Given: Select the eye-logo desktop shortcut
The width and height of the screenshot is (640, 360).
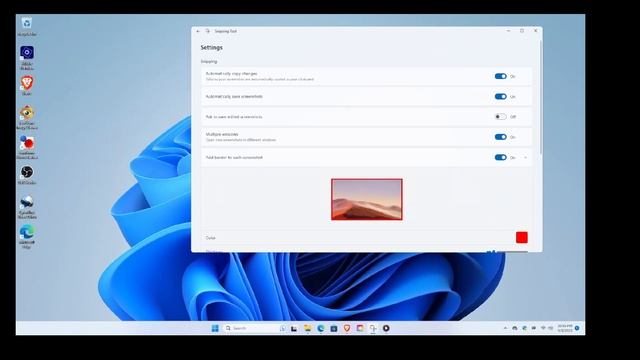Looking at the screenshot, I should point(27,118).
